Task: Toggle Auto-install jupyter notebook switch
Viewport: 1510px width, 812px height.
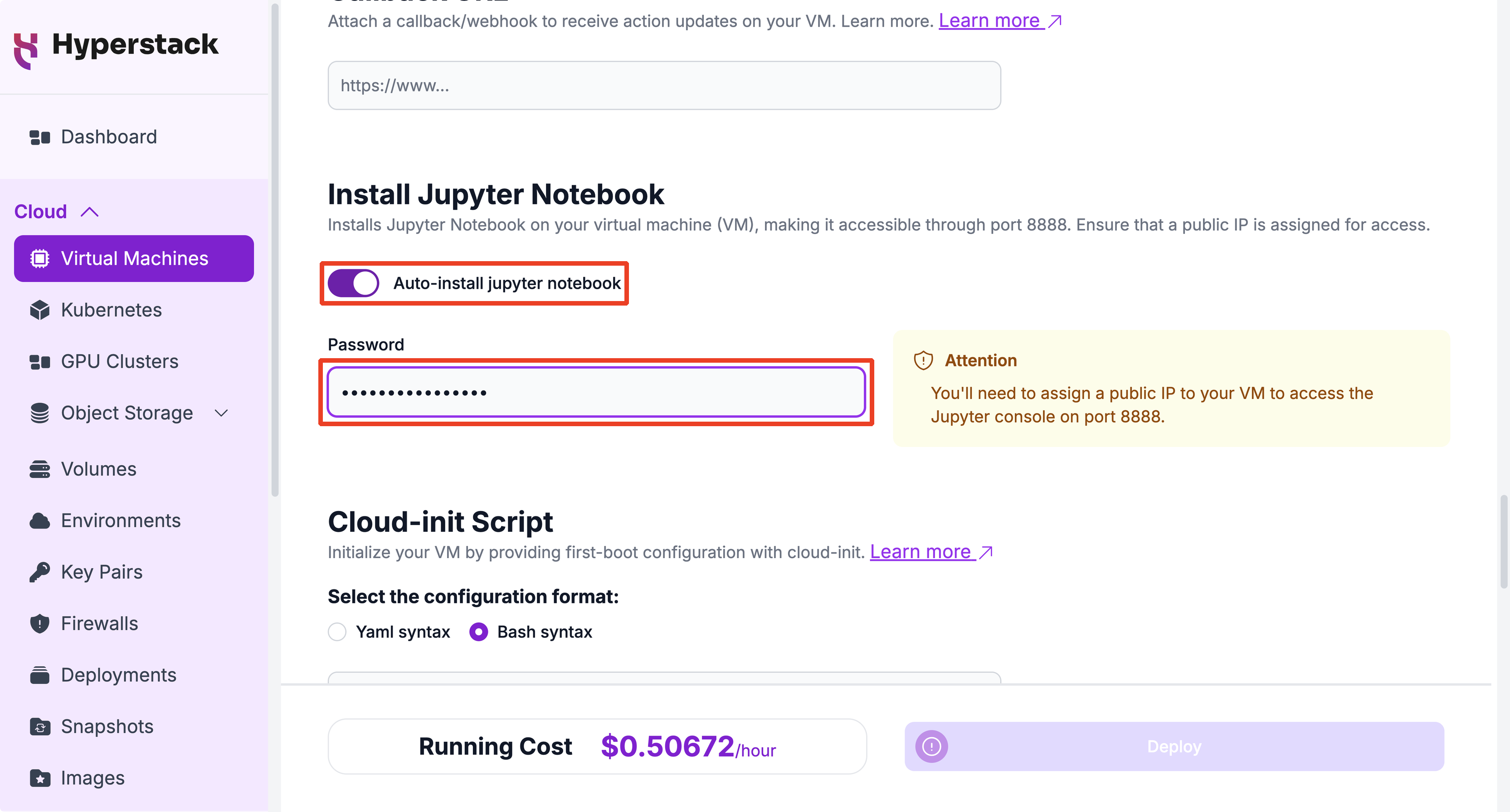Action: [353, 283]
